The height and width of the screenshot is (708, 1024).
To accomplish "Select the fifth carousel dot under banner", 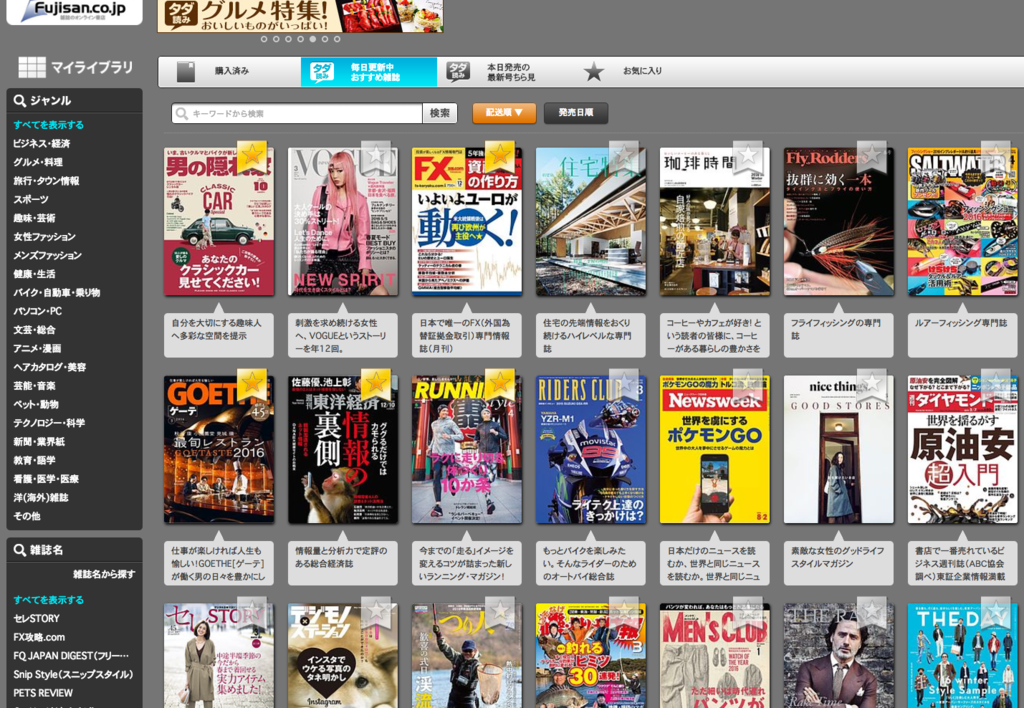I will (312, 39).
